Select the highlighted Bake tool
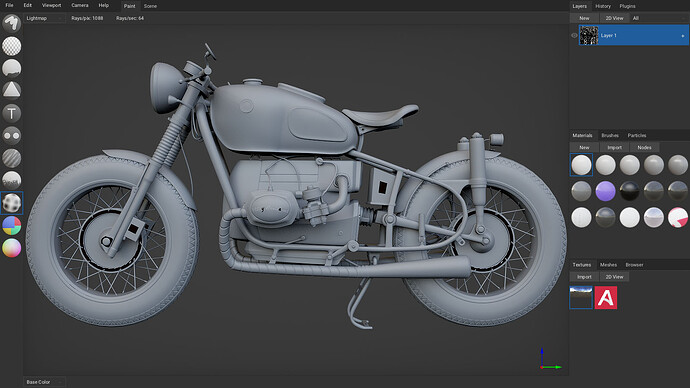This screenshot has height=388, width=690. (11, 203)
